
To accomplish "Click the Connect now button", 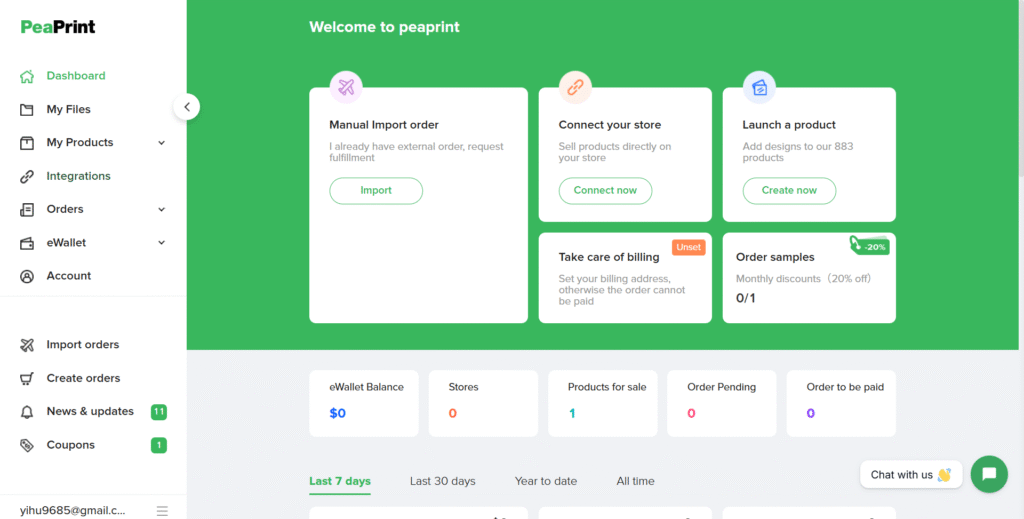I will click(x=605, y=191).
